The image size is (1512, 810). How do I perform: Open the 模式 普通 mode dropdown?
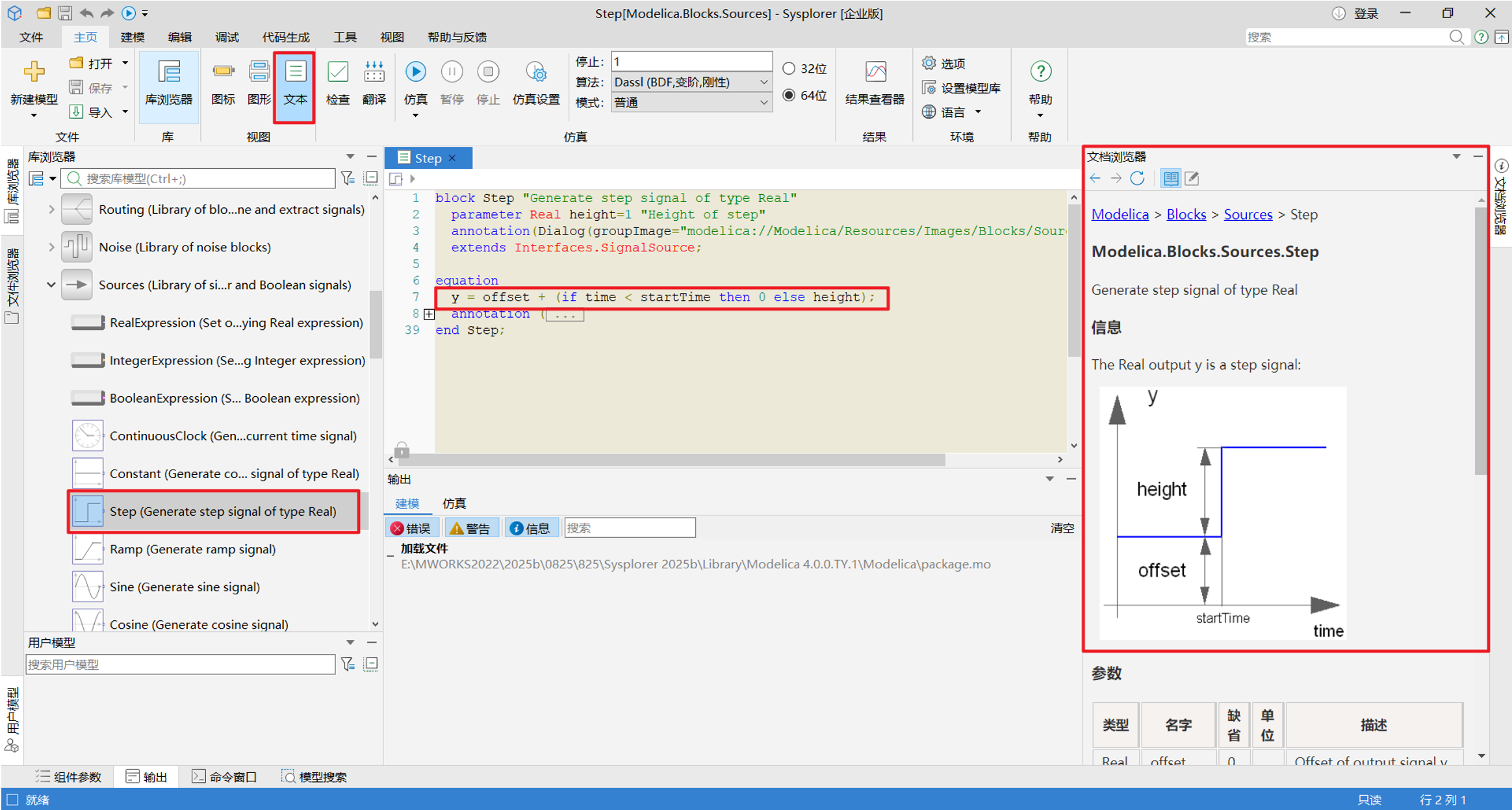click(763, 103)
